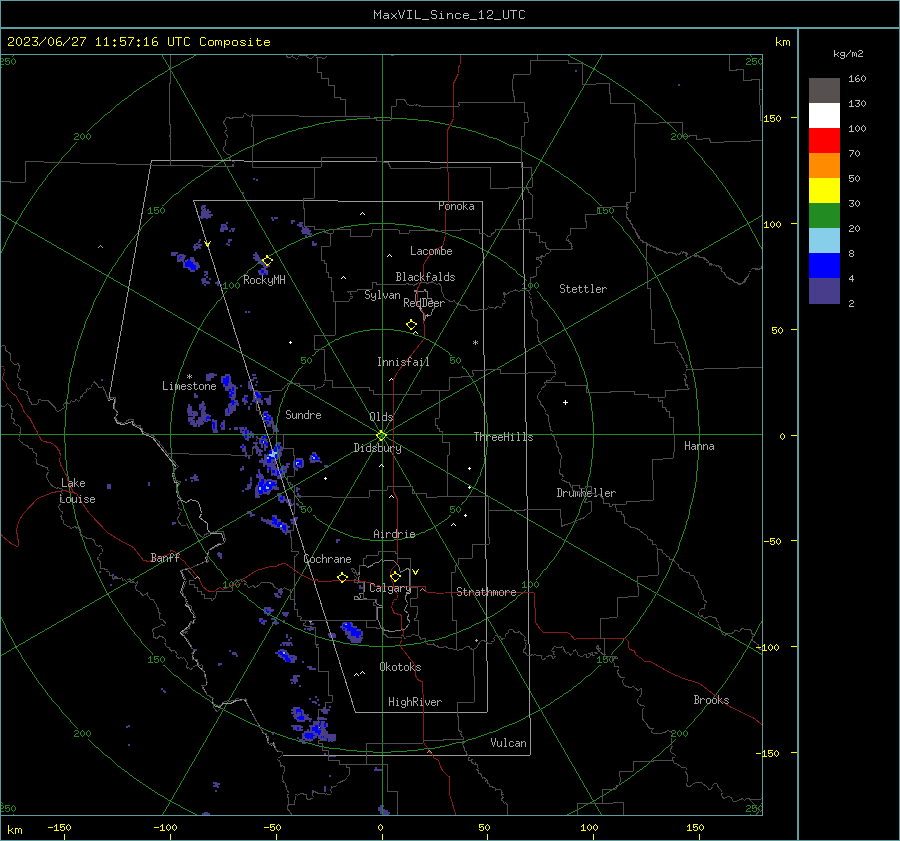Select the 30 legend value
The image size is (900, 841).
point(854,203)
